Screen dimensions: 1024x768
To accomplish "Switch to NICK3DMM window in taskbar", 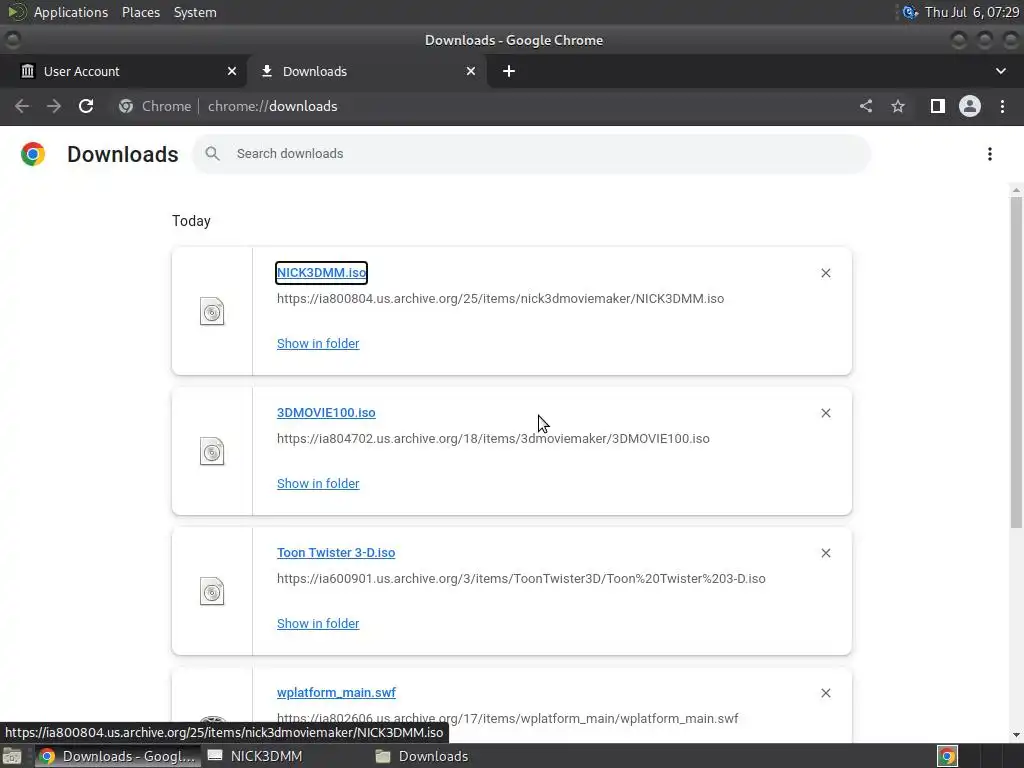I will pyautogui.click(x=255, y=756).
